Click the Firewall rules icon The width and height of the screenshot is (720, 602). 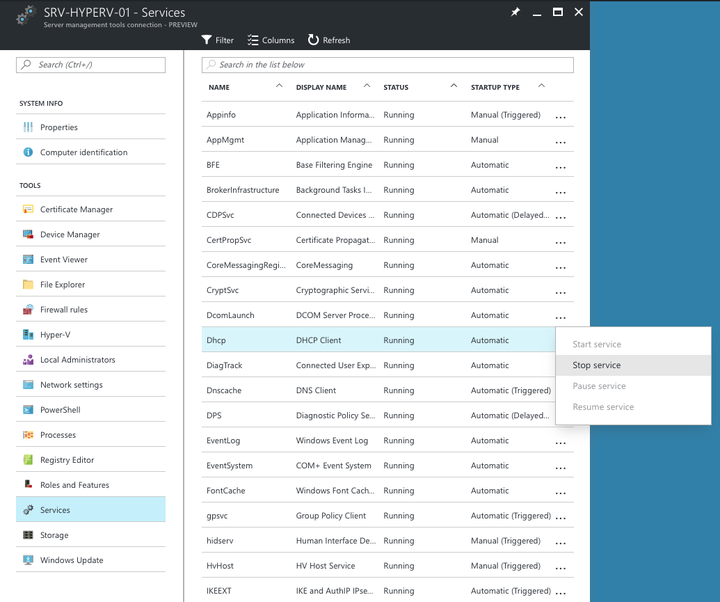[x=28, y=309]
